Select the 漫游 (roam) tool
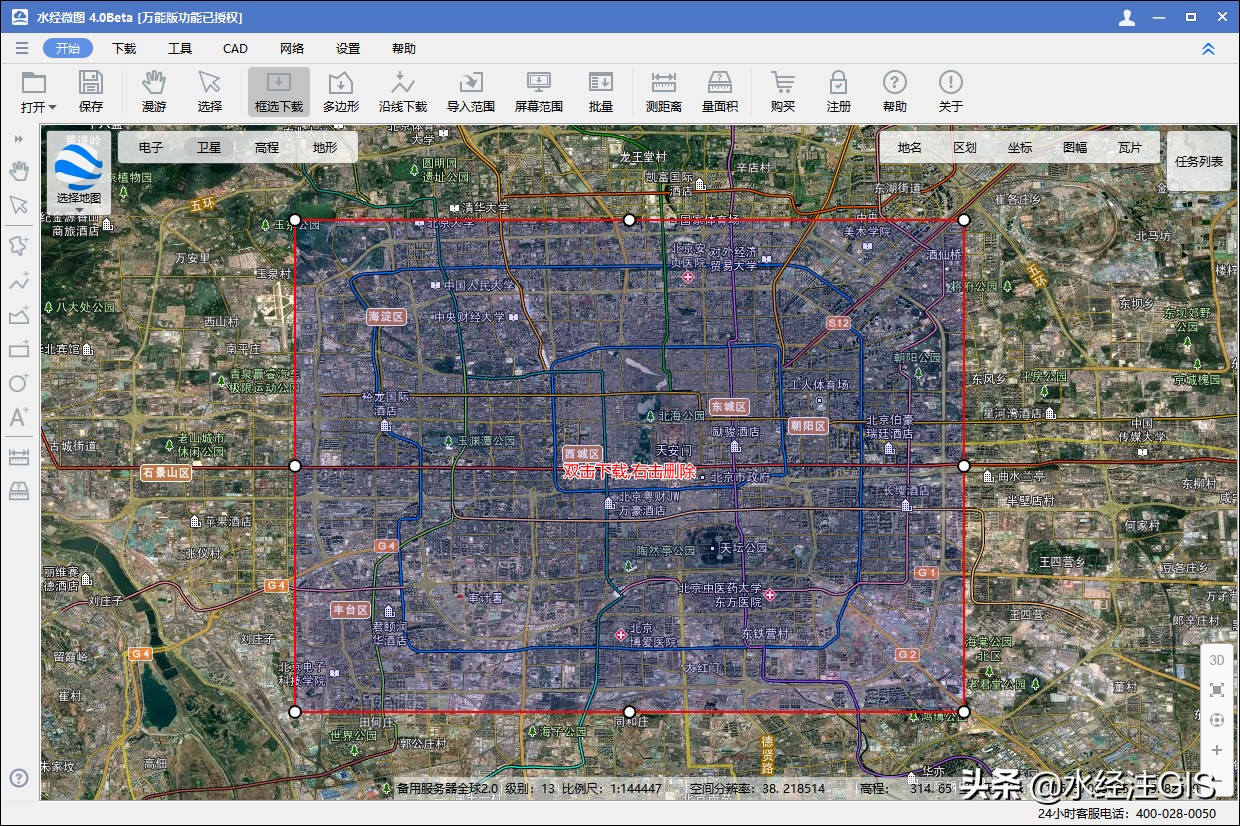 pyautogui.click(x=153, y=92)
